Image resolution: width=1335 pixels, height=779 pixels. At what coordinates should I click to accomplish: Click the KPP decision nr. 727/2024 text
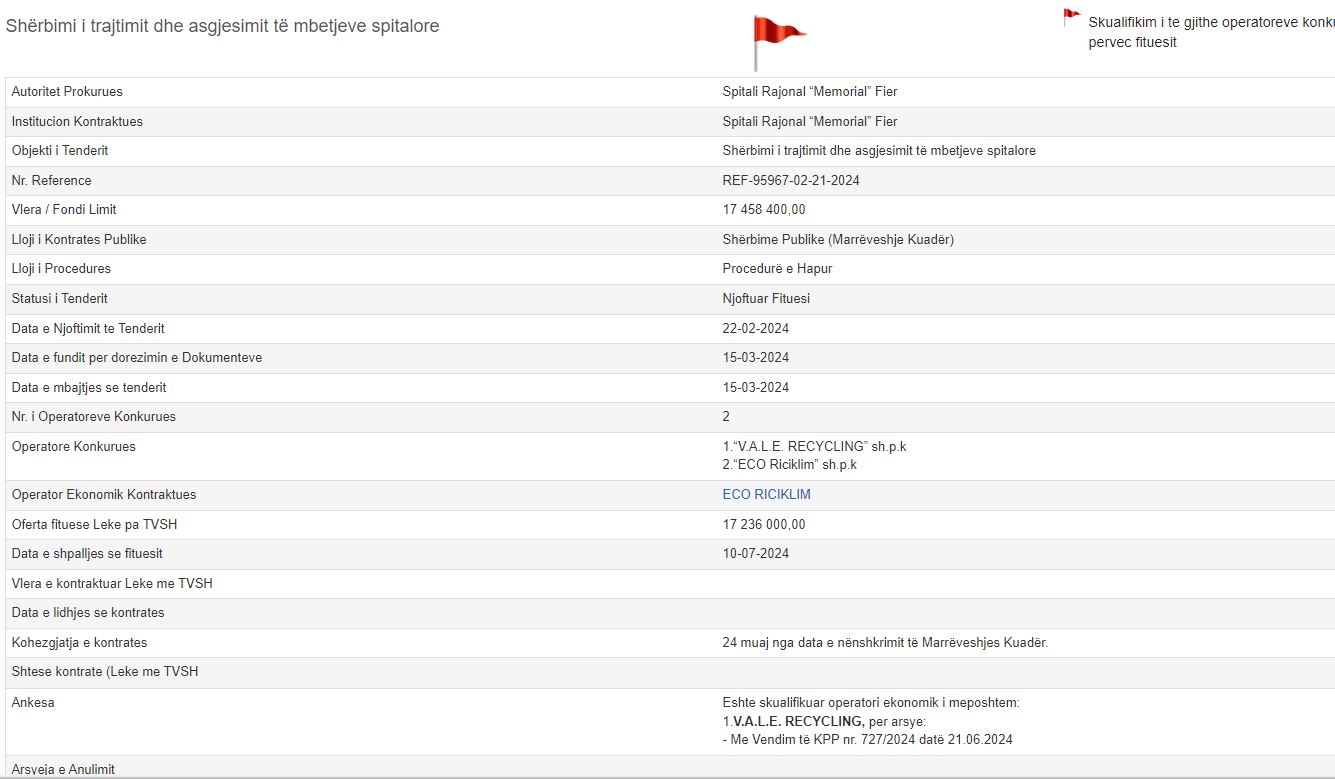[x=867, y=740]
